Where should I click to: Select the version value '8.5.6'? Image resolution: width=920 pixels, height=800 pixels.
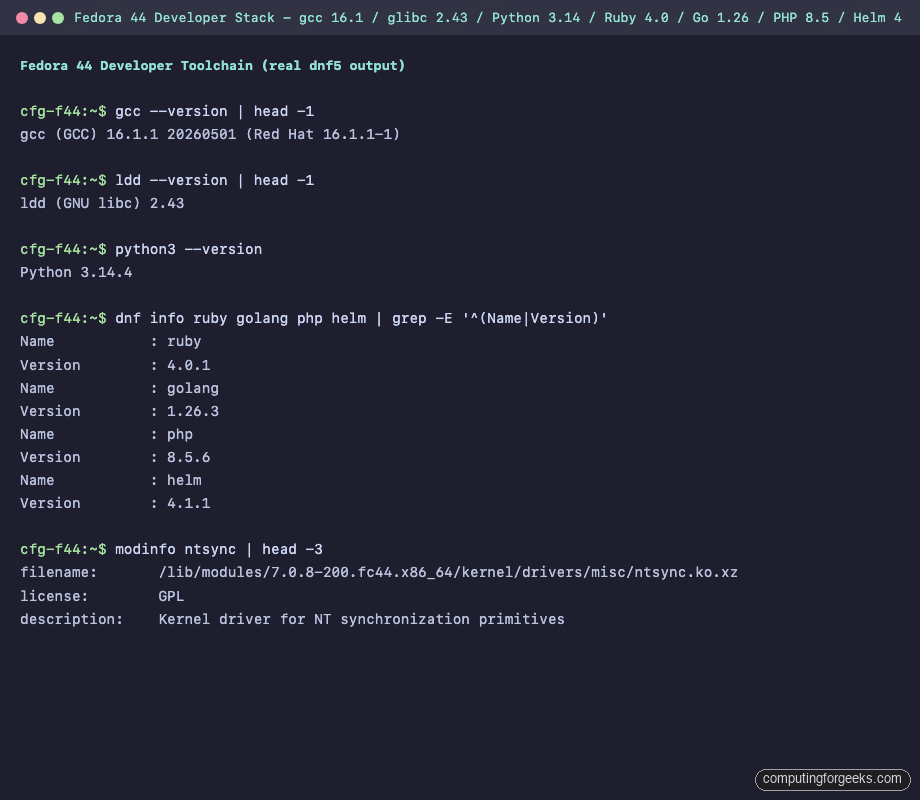click(x=188, y=457)
